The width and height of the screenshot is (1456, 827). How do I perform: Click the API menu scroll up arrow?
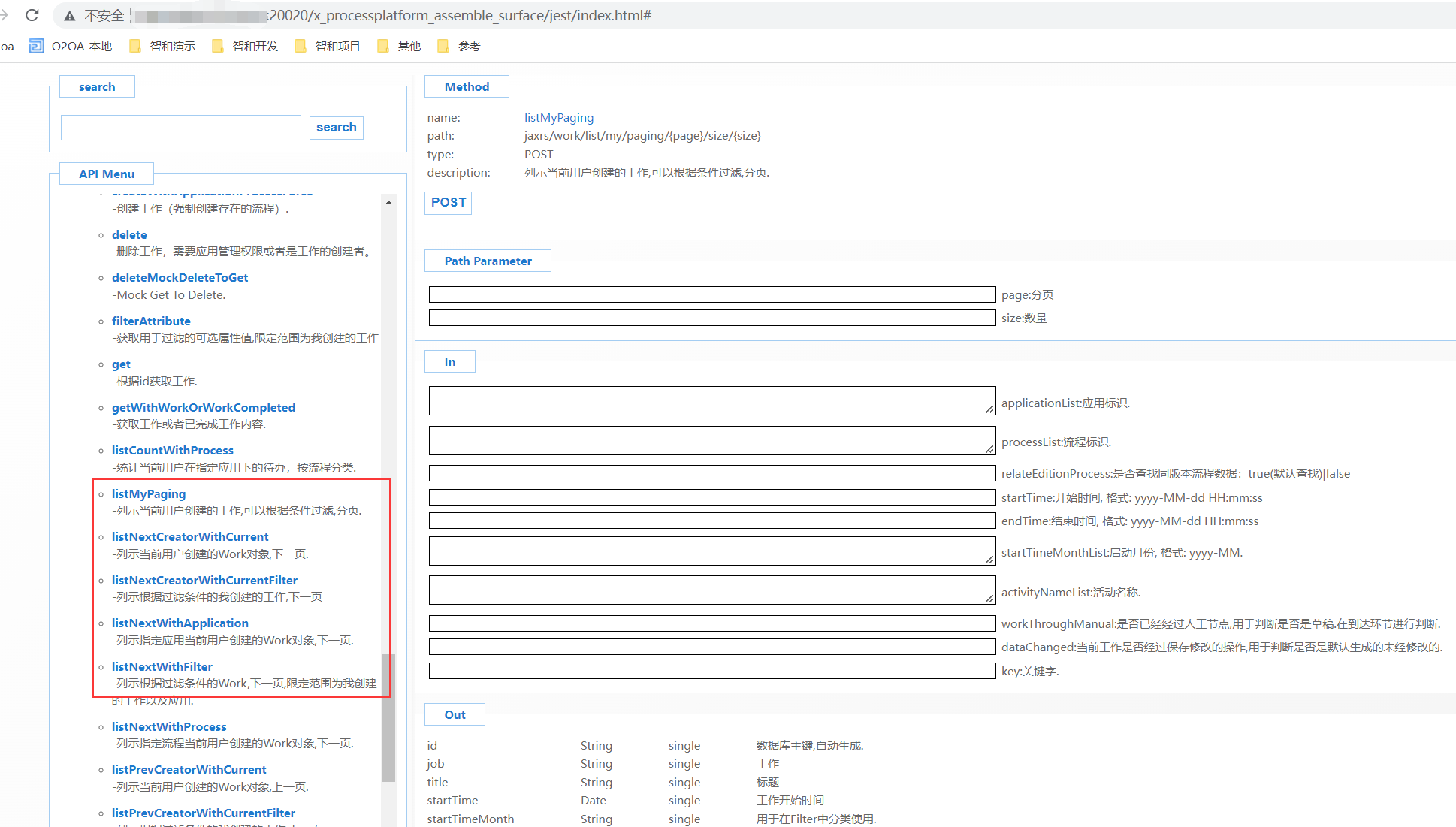[x=388, y=202]
